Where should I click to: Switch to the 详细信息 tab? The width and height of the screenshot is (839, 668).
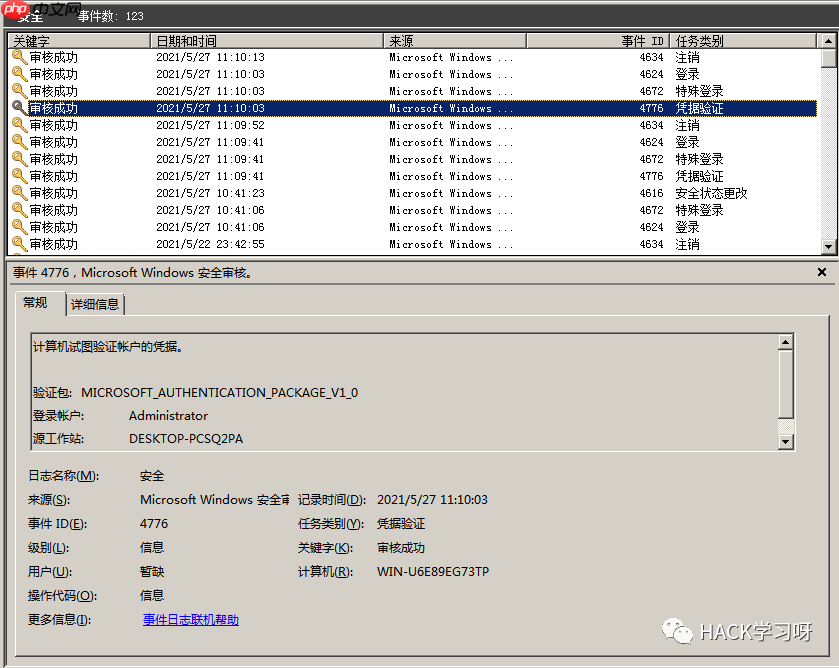(x=95, y=305)
